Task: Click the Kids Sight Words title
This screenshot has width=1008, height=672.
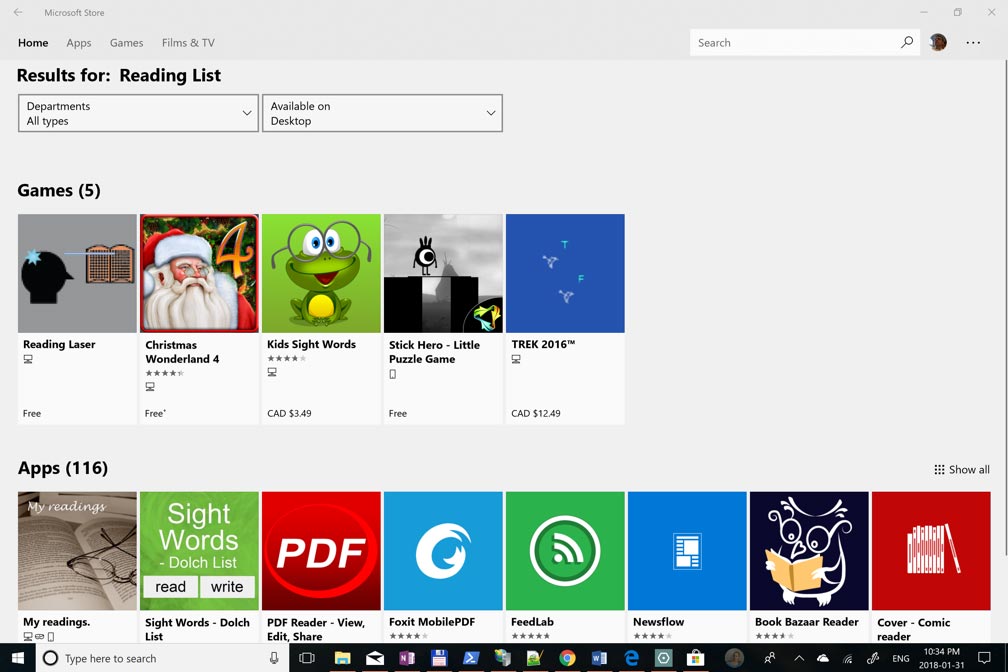Action: 311,344
